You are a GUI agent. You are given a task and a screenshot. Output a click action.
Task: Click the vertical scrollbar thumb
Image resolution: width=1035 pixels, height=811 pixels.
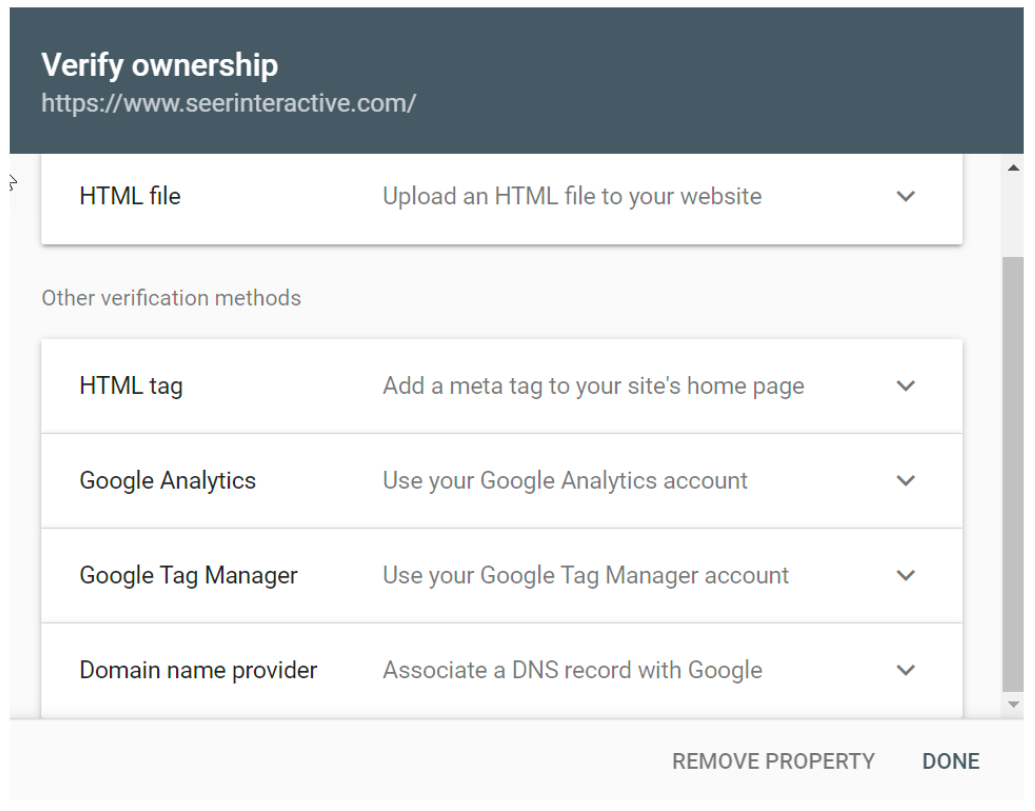click(1014, 470)
